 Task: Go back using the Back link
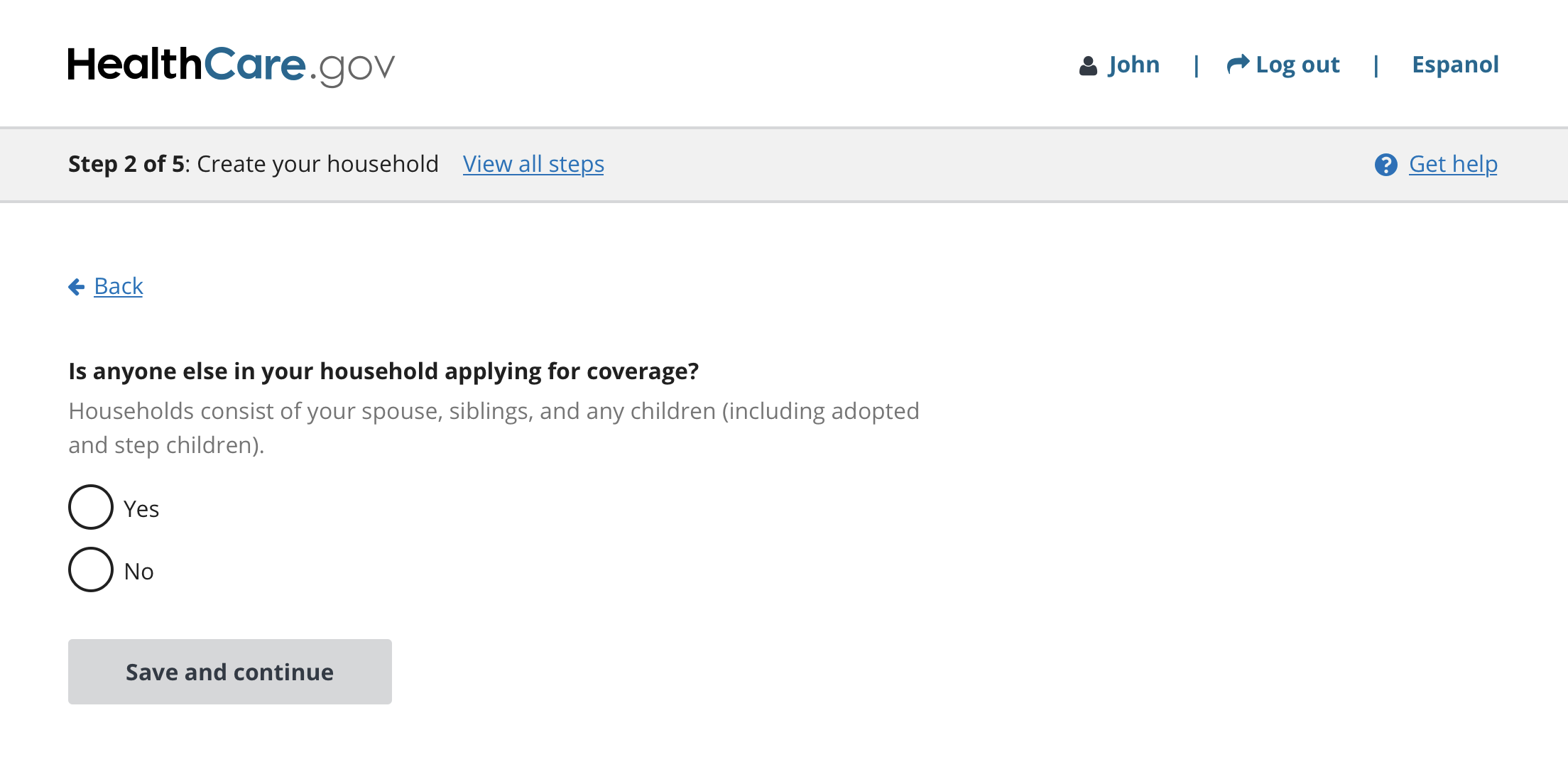[119, 286]
